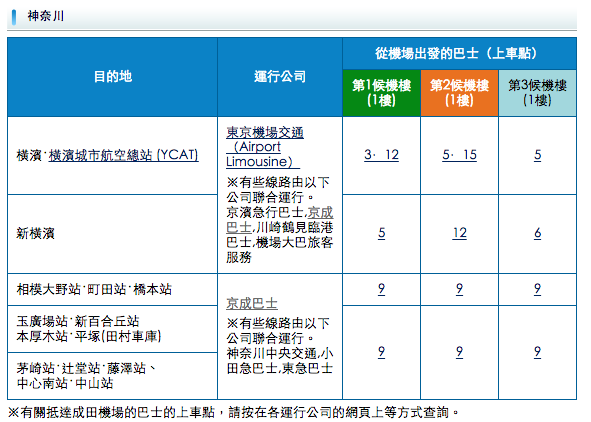The width and height of the screenshot is (591, 422).
Task: Click the 茅崎站·辻堂站·藤澤站 destination cell
Action: coord(113,376)
